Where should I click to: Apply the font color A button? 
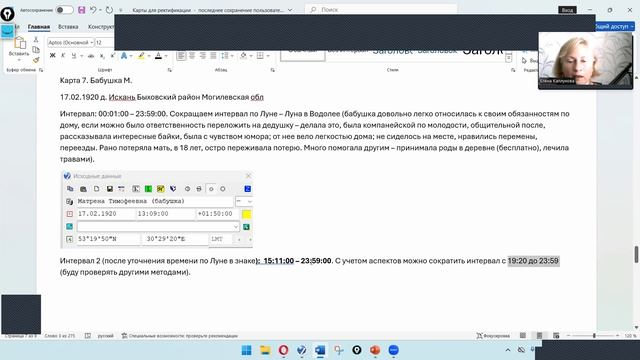click(x=158, y=56)
